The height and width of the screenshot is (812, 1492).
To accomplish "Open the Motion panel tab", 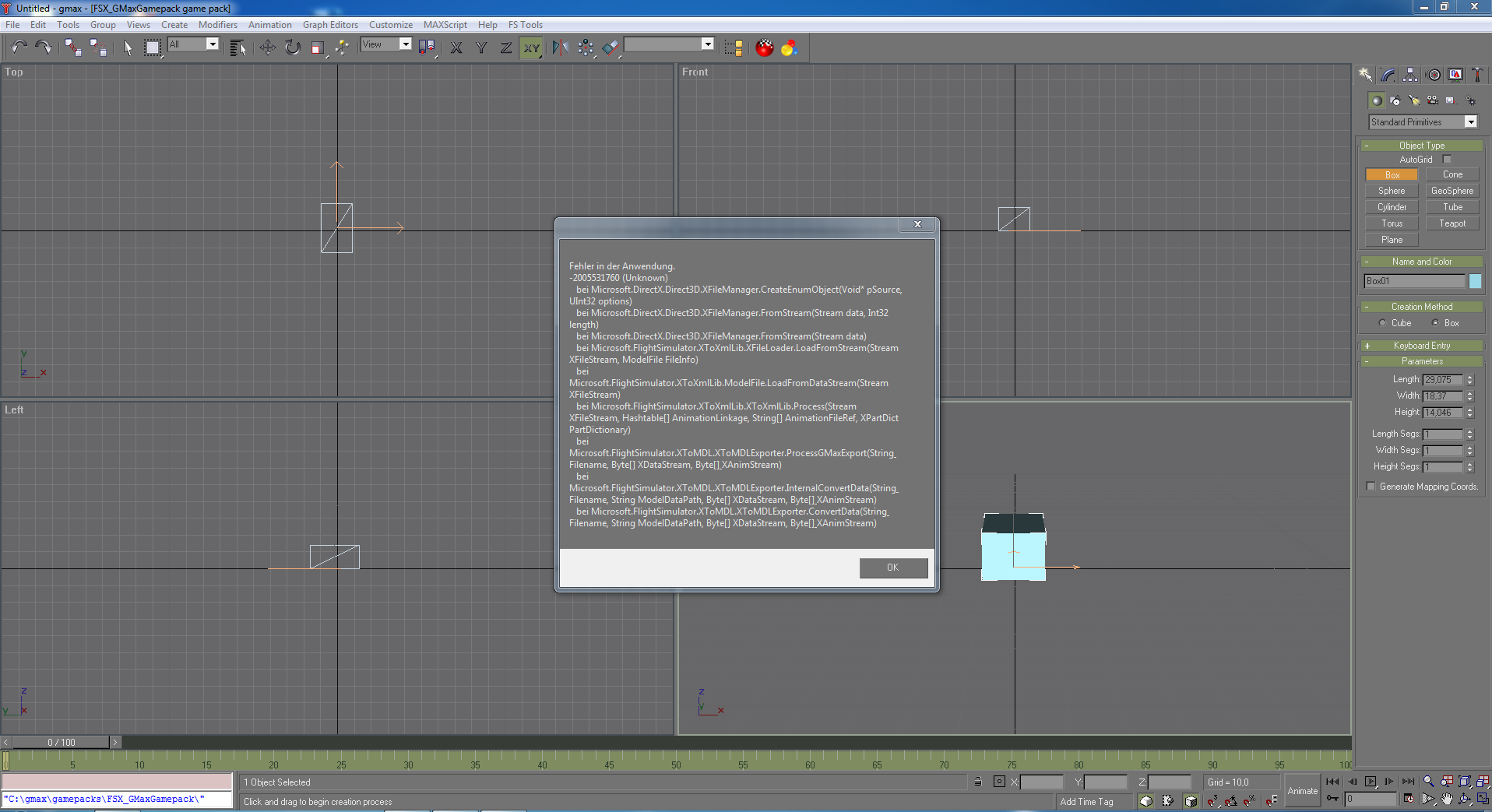I will [x=1434, y=75].
